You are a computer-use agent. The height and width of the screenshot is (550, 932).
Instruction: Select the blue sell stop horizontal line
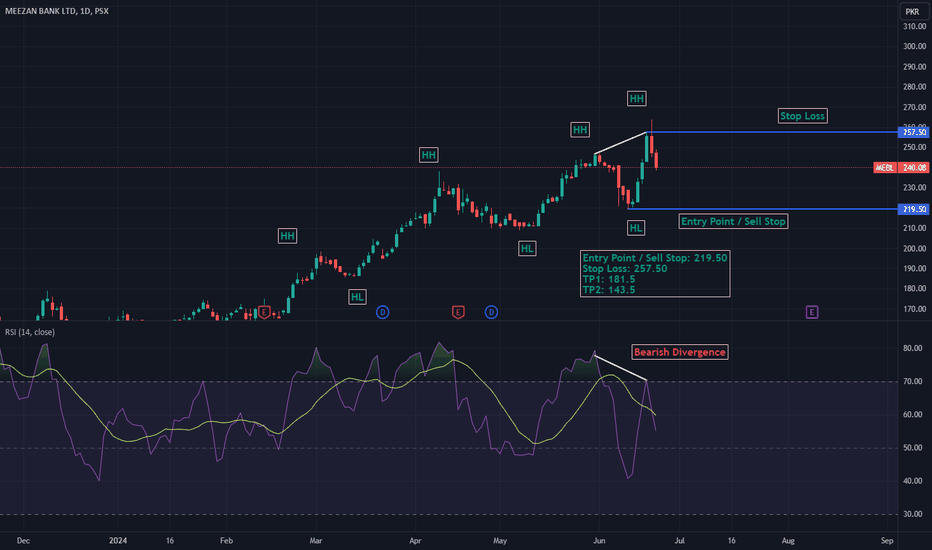[x=764, y=209]
